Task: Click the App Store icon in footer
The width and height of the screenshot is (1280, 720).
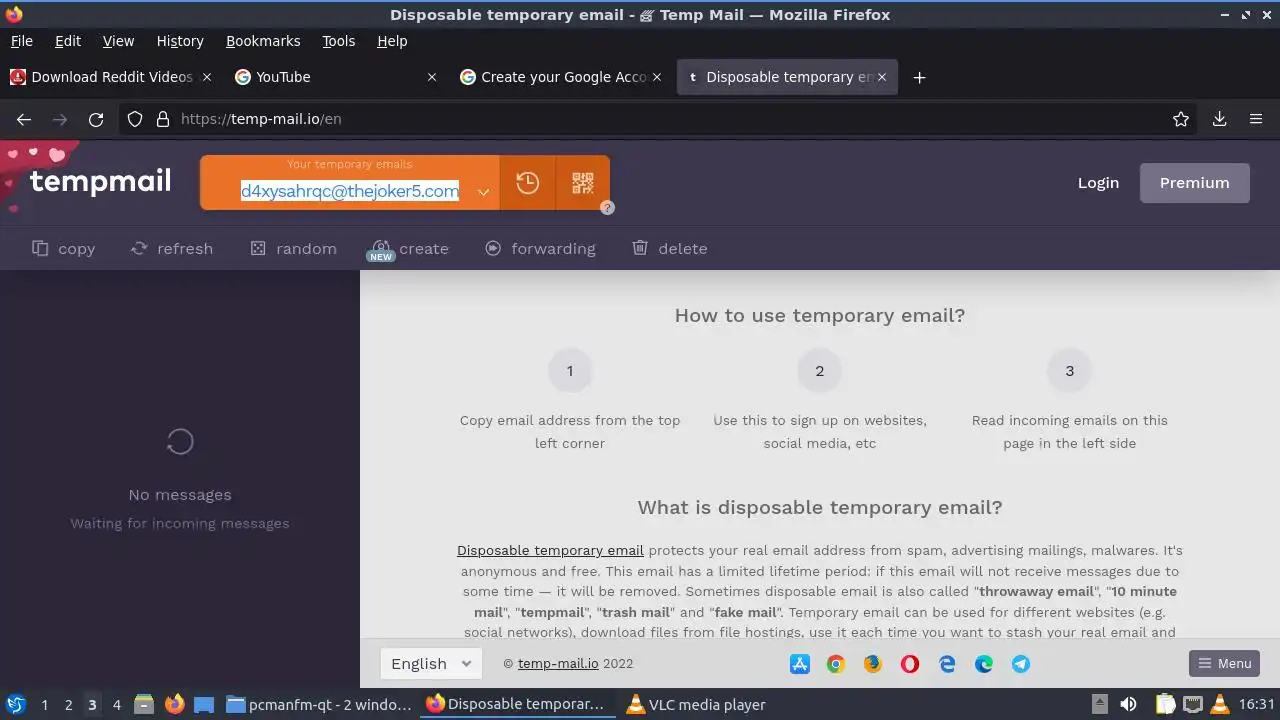Action: 800,664
